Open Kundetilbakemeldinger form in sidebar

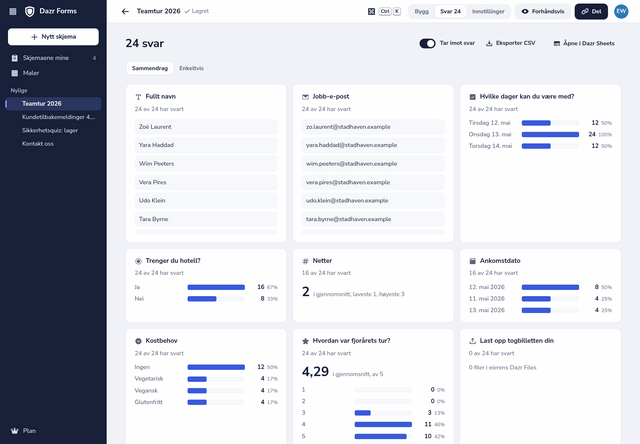coord(53,117)
